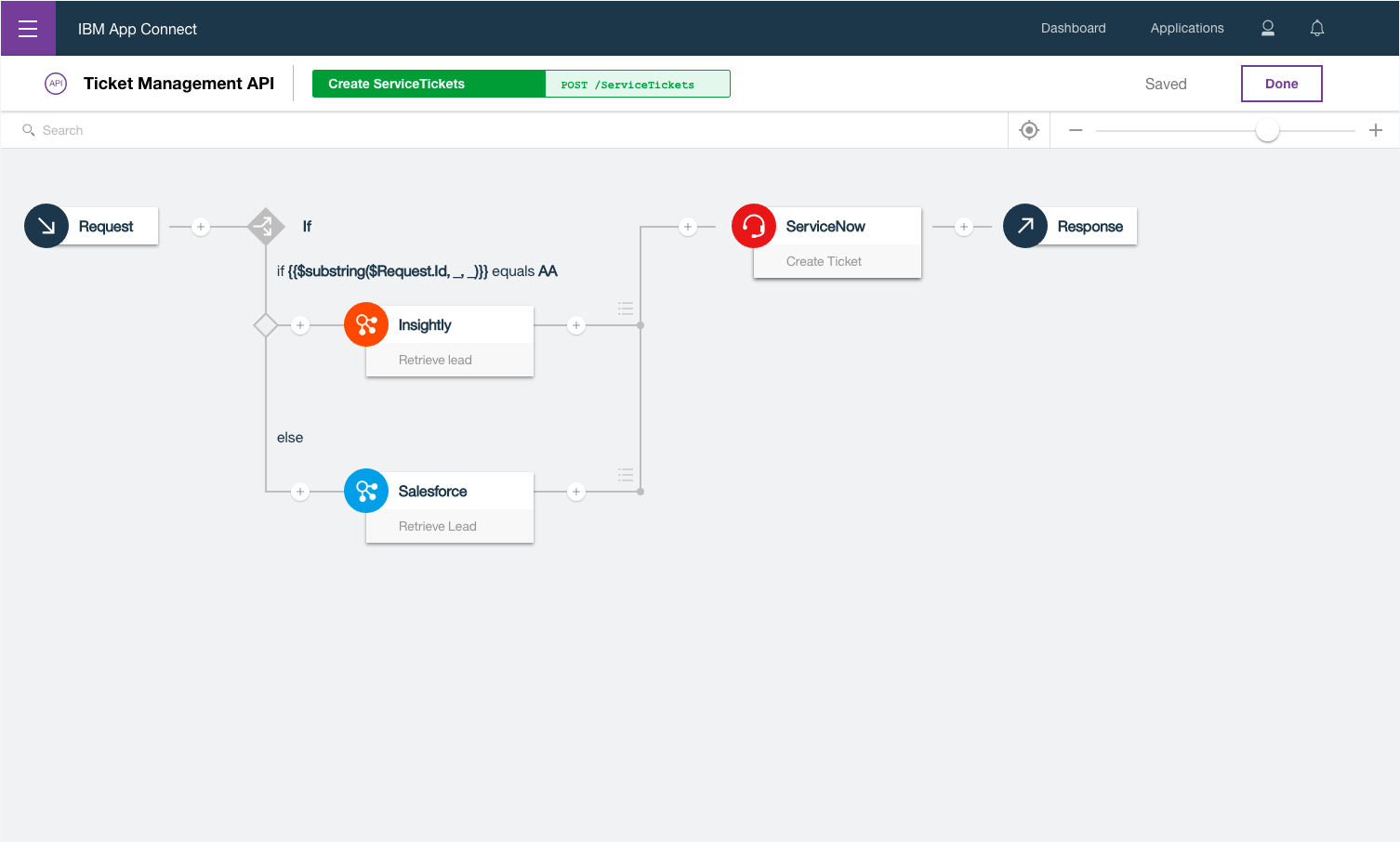Click the Salesforce node icon
Viewport: 1400px width, 842px height.
point(366,491)
